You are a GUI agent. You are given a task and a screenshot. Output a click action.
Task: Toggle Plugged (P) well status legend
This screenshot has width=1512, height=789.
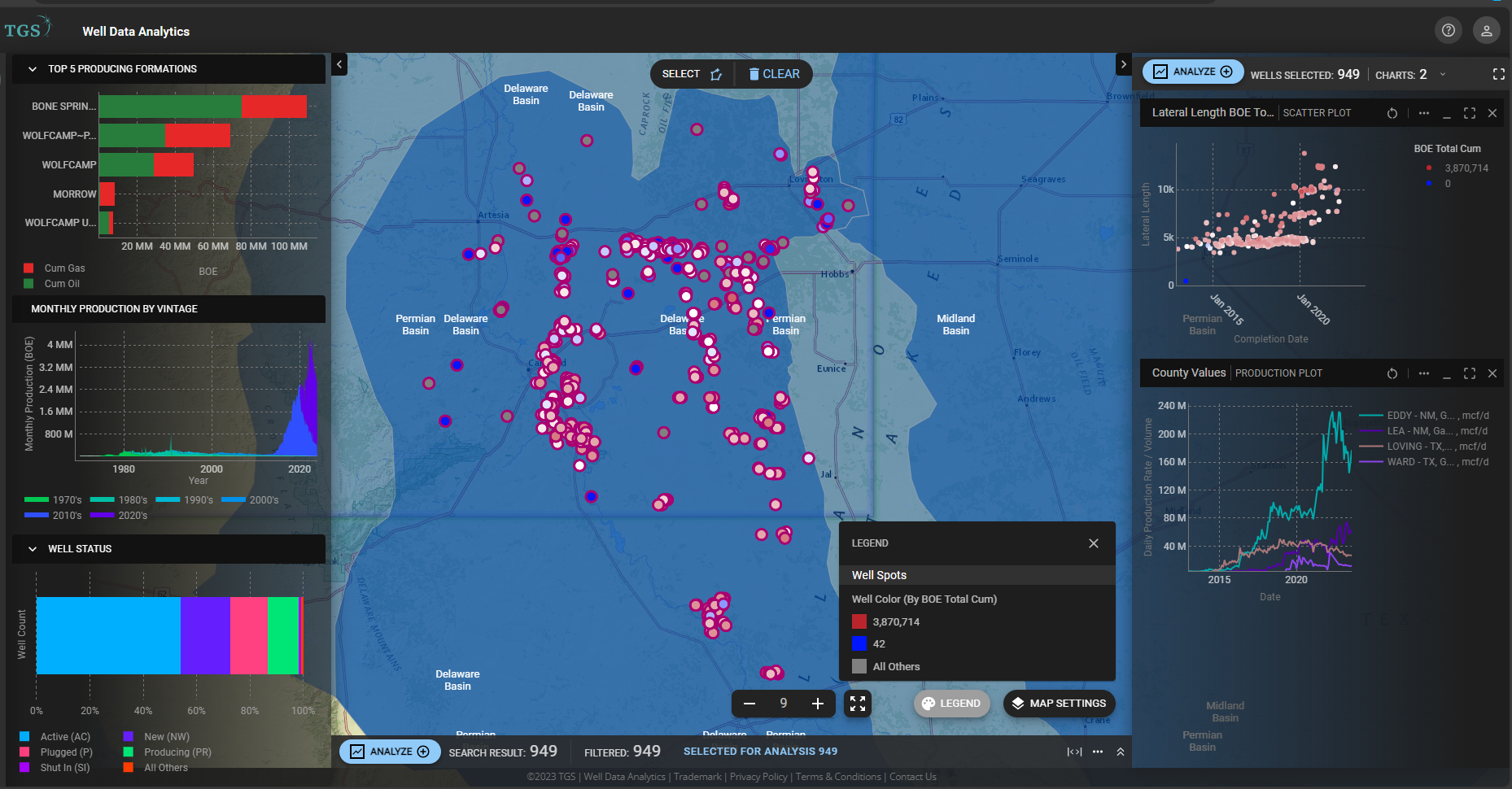[x=55, y=752]
